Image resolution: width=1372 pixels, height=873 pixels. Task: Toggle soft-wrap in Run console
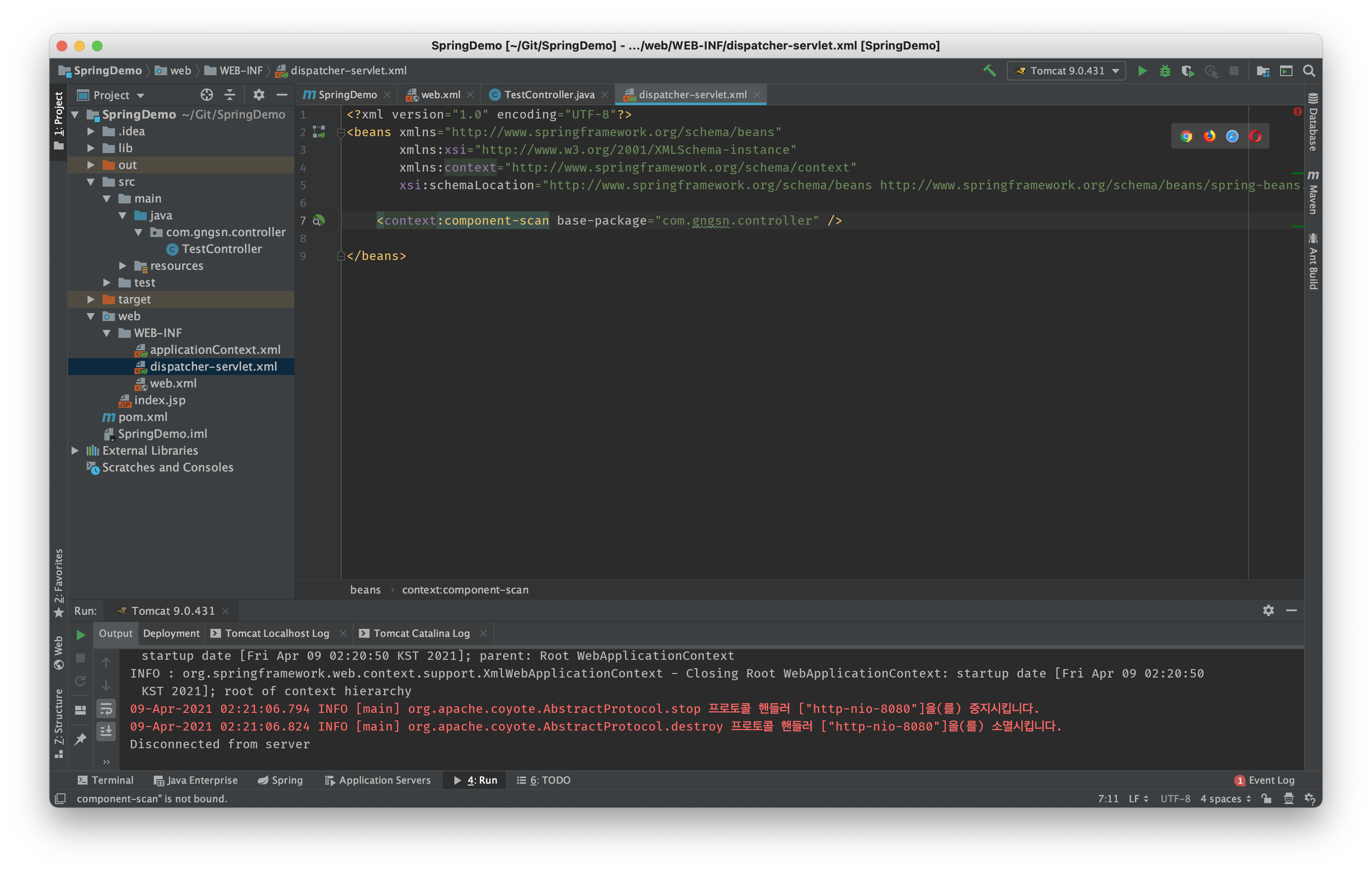point(106,709)
